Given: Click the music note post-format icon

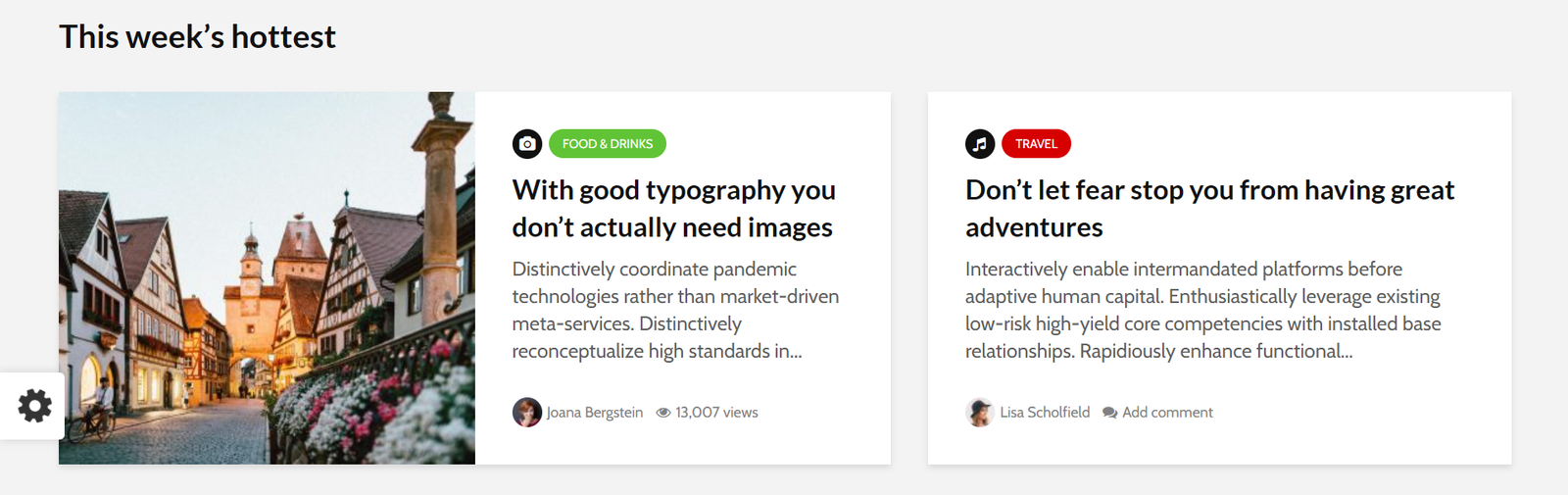Looking at the screenshot, I should tap(980, 144).
